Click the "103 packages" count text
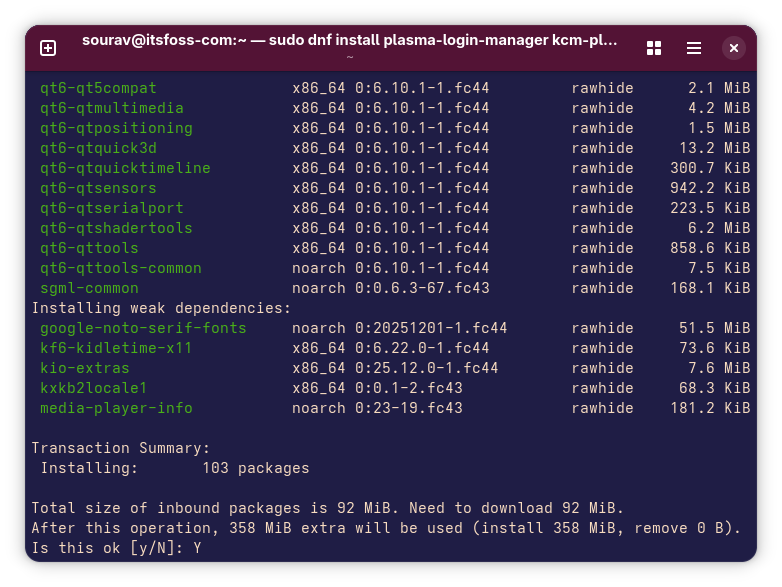Image resolution: width=782 pixels, height=587 pixels. tap(256, 468)
